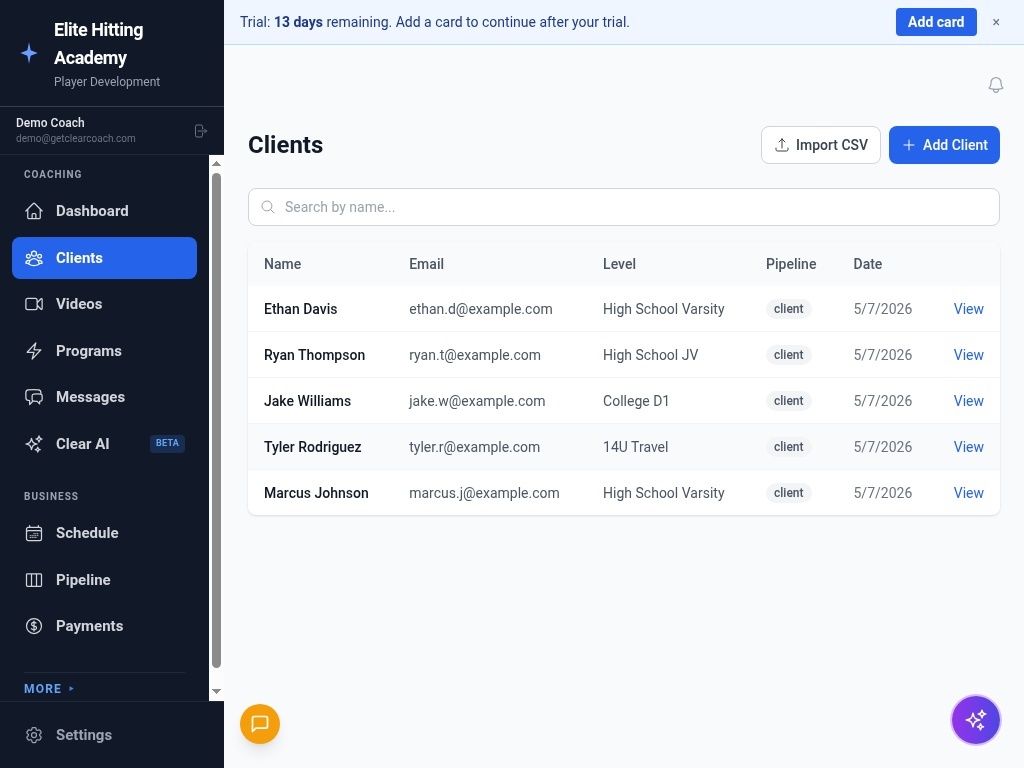Click the magnifier icon in the search box
The image size is (1024, 768).
pyautogui.click(x=268, y=207)
